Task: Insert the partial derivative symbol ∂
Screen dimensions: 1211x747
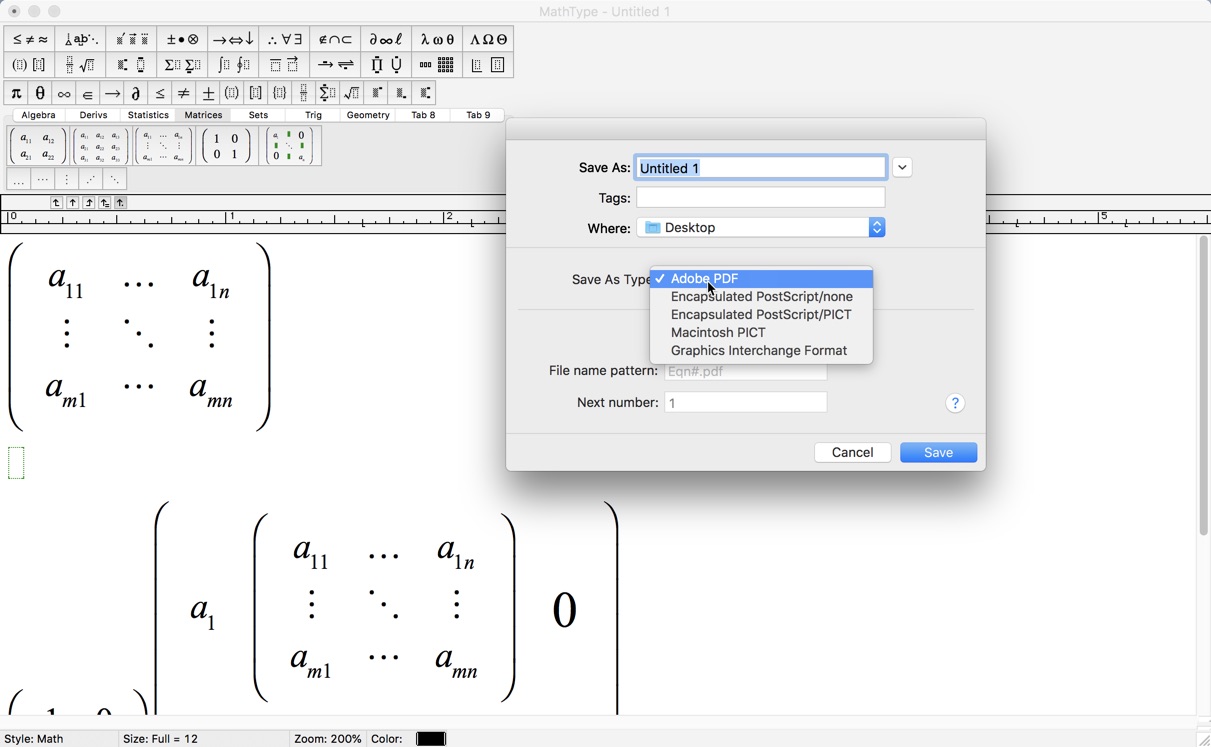Action: 135,92
